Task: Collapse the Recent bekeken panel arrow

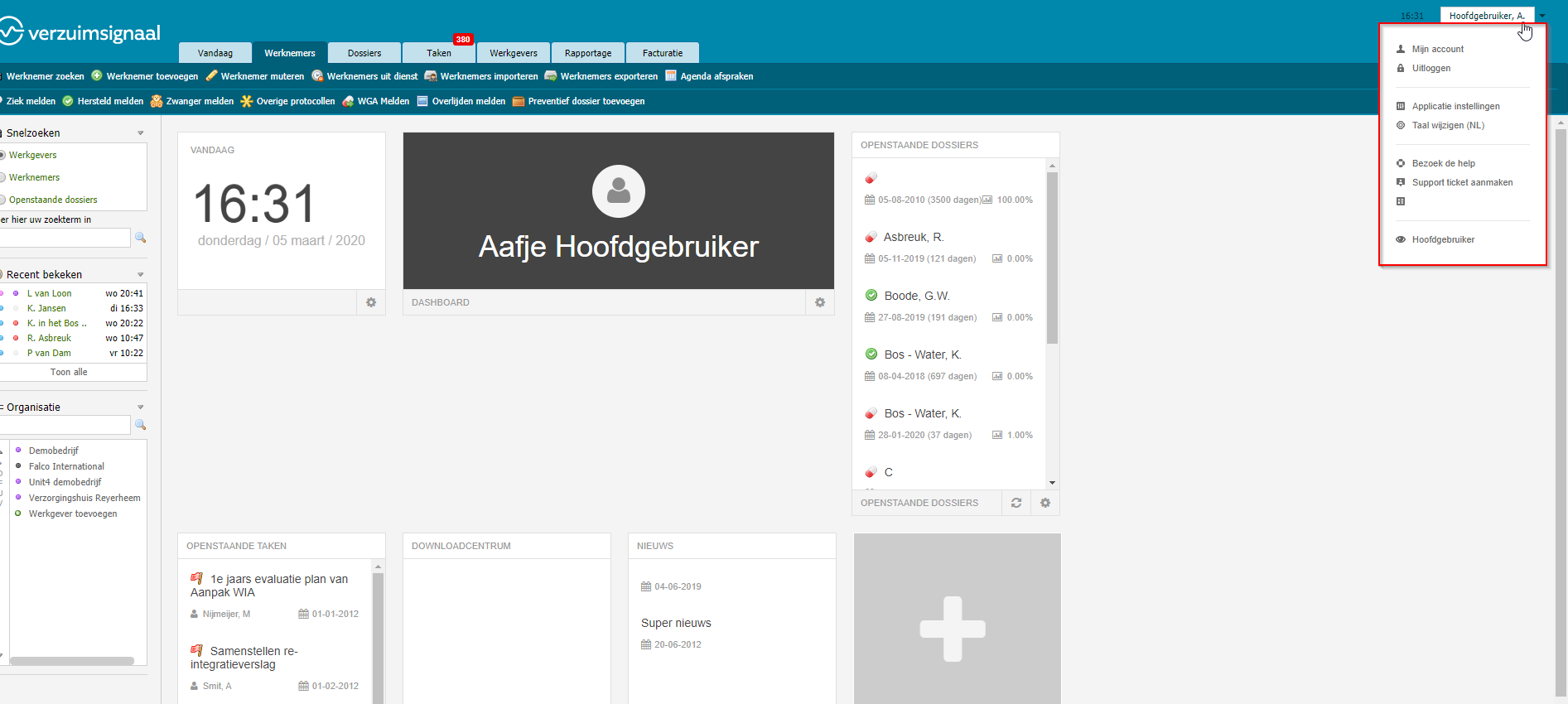Action: click(141, 274)
